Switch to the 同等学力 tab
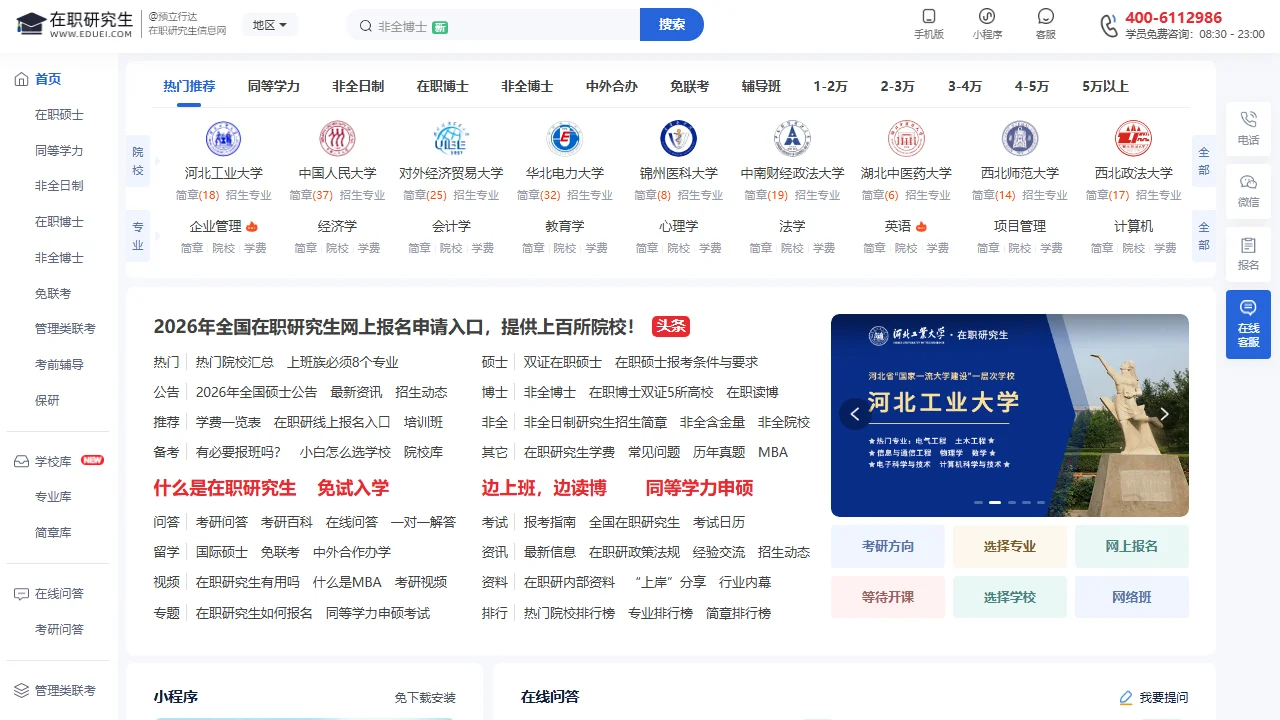This screenshot has height=720, width=1280. [x=274, y=86]
